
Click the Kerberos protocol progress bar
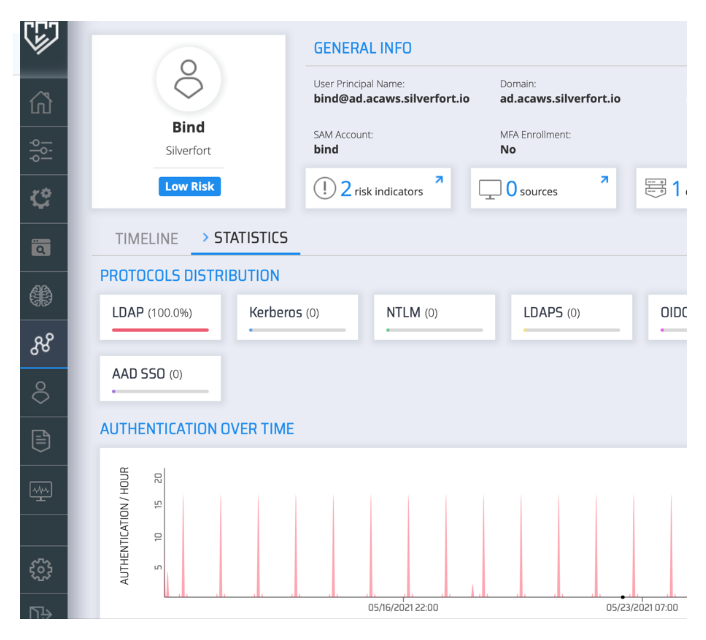point(297,329)
